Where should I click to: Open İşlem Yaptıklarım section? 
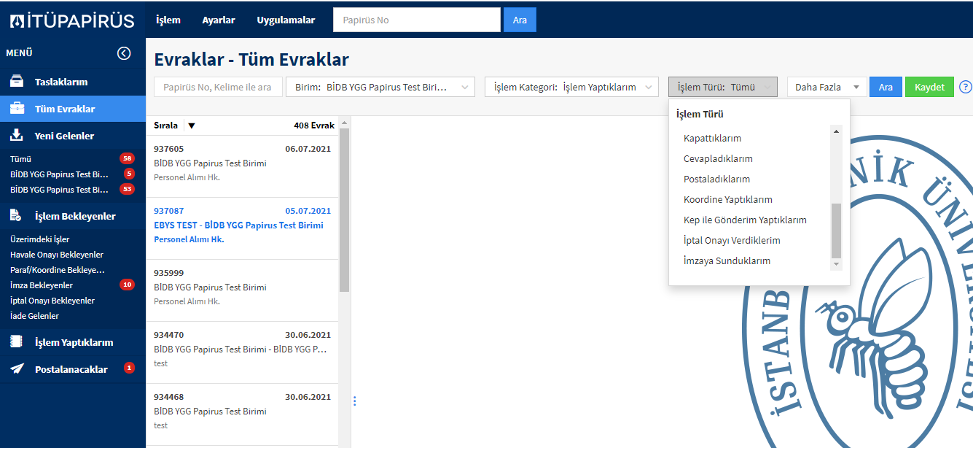click(73, 342)
